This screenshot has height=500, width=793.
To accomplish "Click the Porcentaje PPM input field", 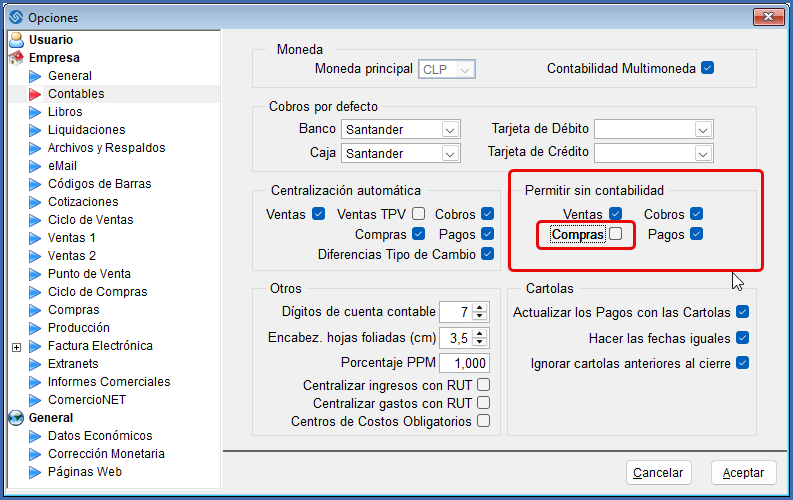I will pyautogui.click(x=464, y=363).
